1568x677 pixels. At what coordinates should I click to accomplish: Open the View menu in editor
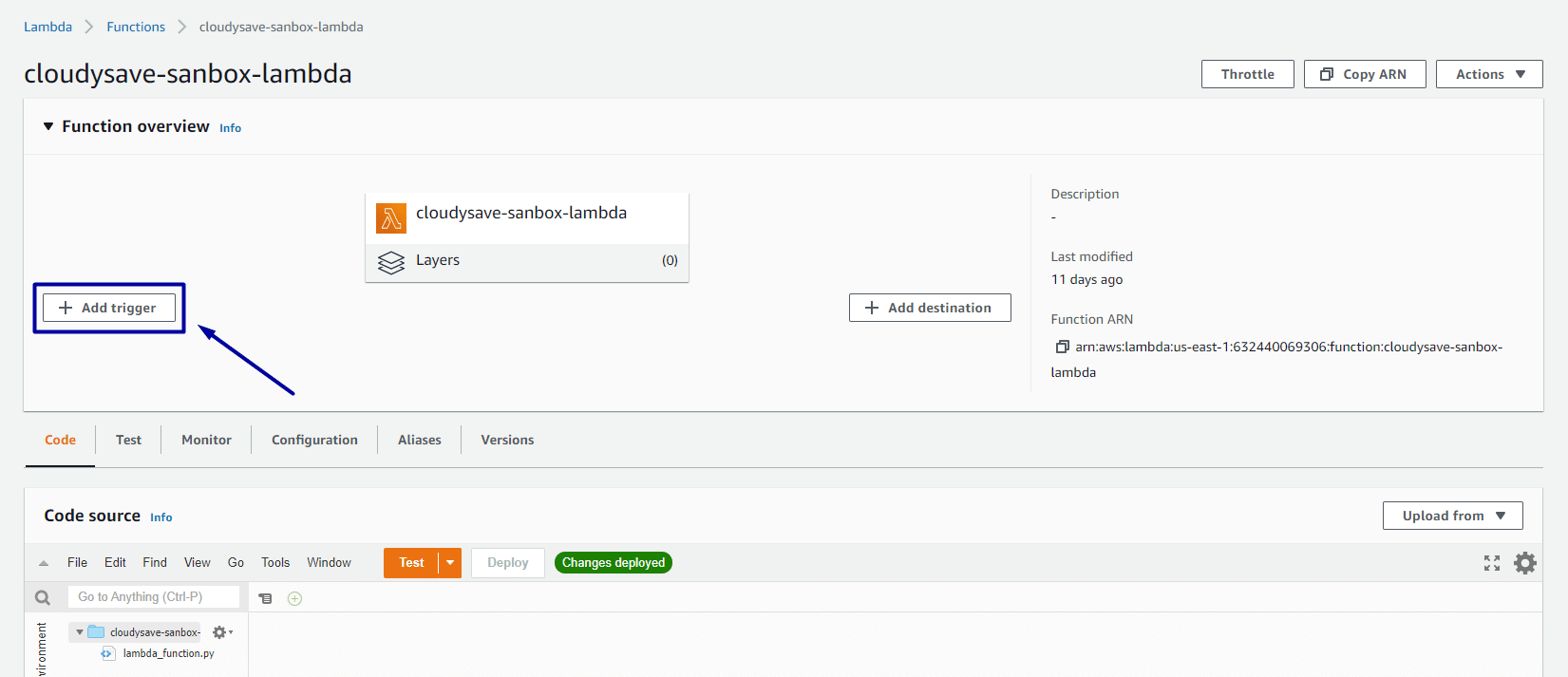click(x=198, y=562)
